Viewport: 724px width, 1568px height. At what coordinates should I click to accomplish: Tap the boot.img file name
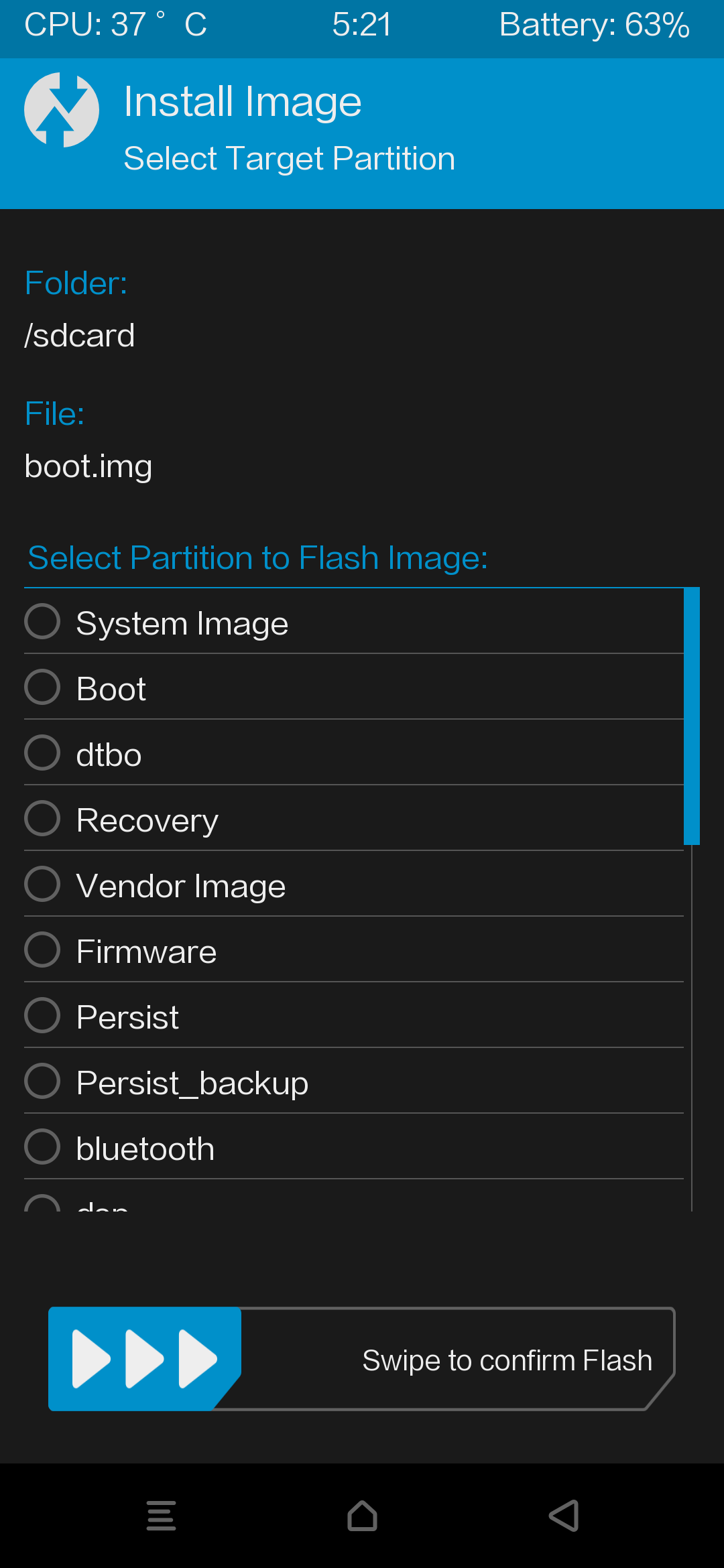click(88, 466)
